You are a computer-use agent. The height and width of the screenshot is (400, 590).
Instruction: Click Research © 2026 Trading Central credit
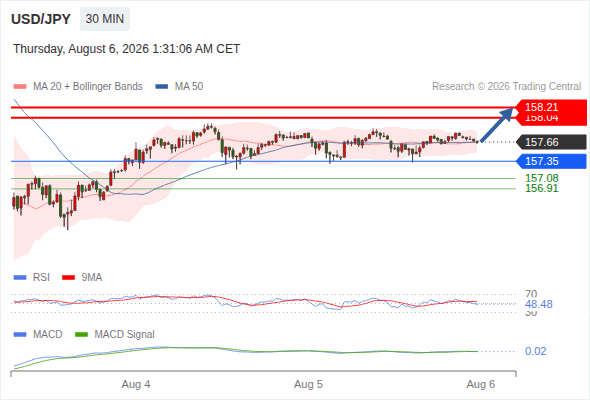click(506, 87)
